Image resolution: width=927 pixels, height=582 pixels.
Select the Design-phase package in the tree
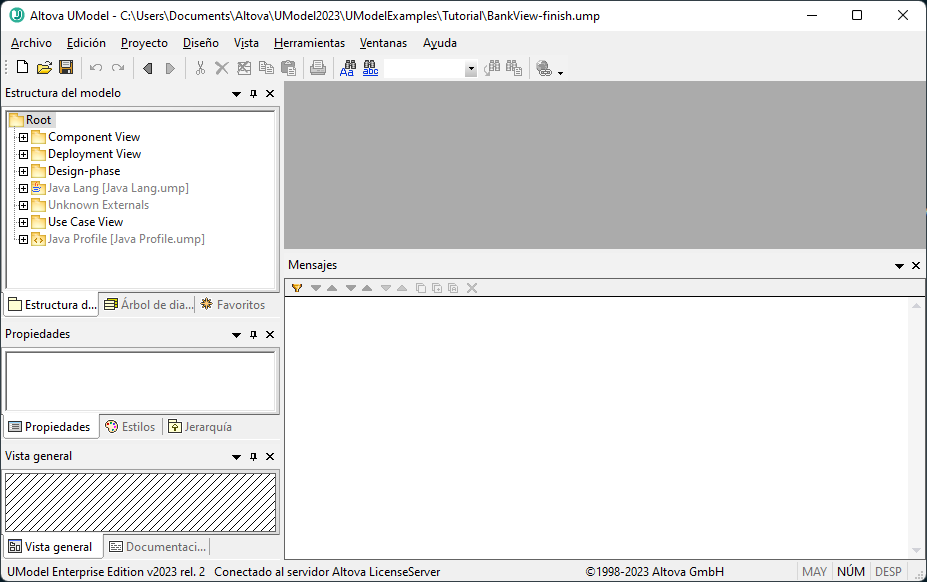[84, 171]
